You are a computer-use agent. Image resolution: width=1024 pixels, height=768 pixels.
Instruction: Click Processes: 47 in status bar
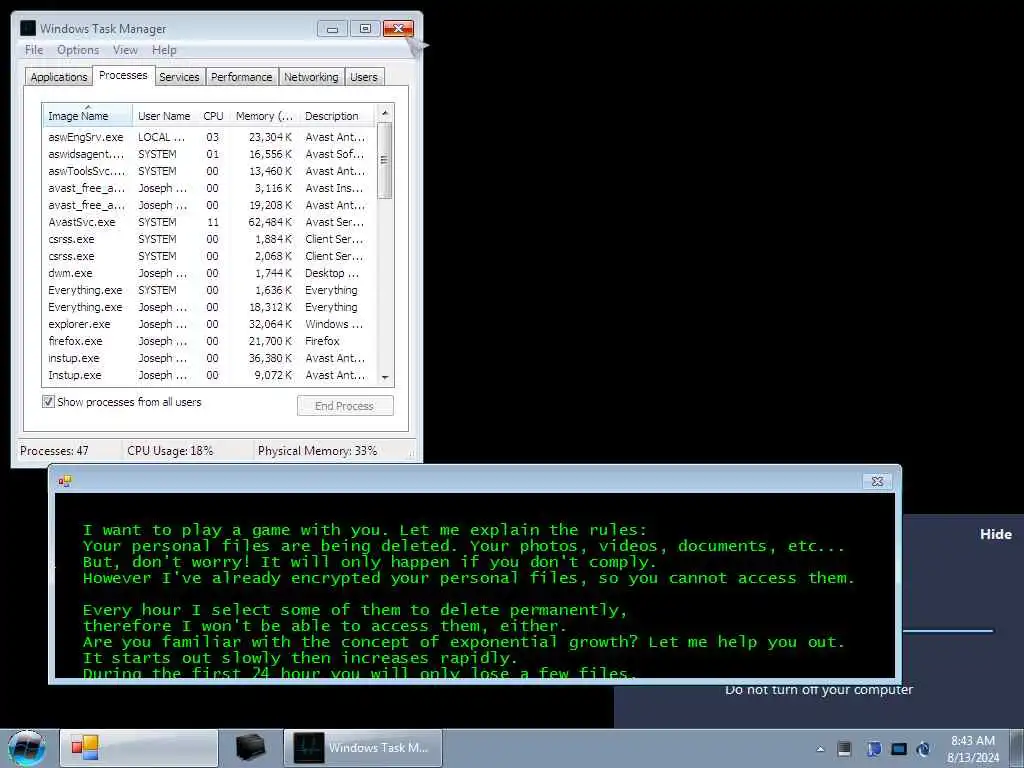[54, 451]
